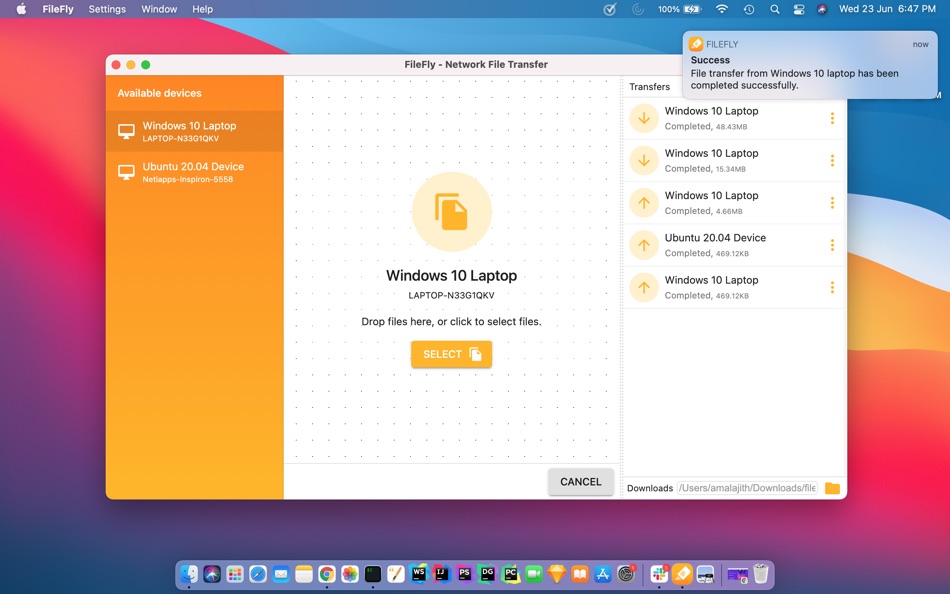Click the SELECT files button
Screen dimensions: 950x594
click(x=451, y=354)
